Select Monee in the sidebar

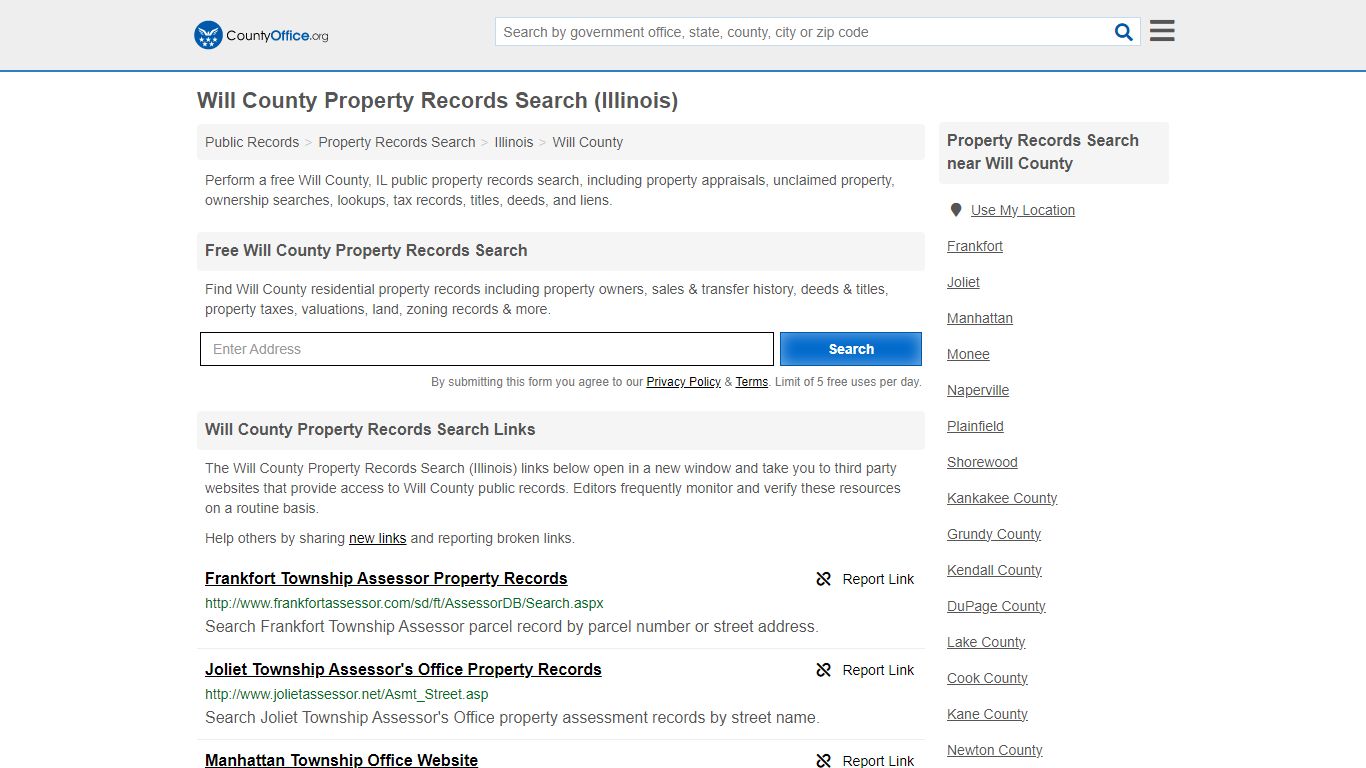point(968,354)
